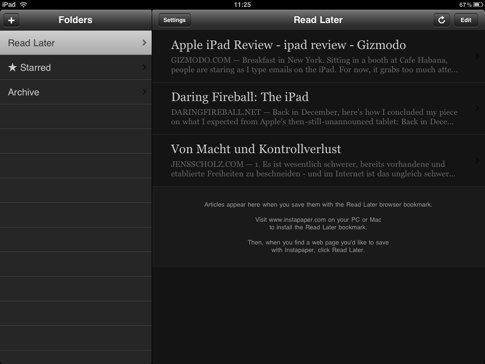Tap chevron on Daring Fireball article row
Screen dimensions: 485x364
point(477,108)
